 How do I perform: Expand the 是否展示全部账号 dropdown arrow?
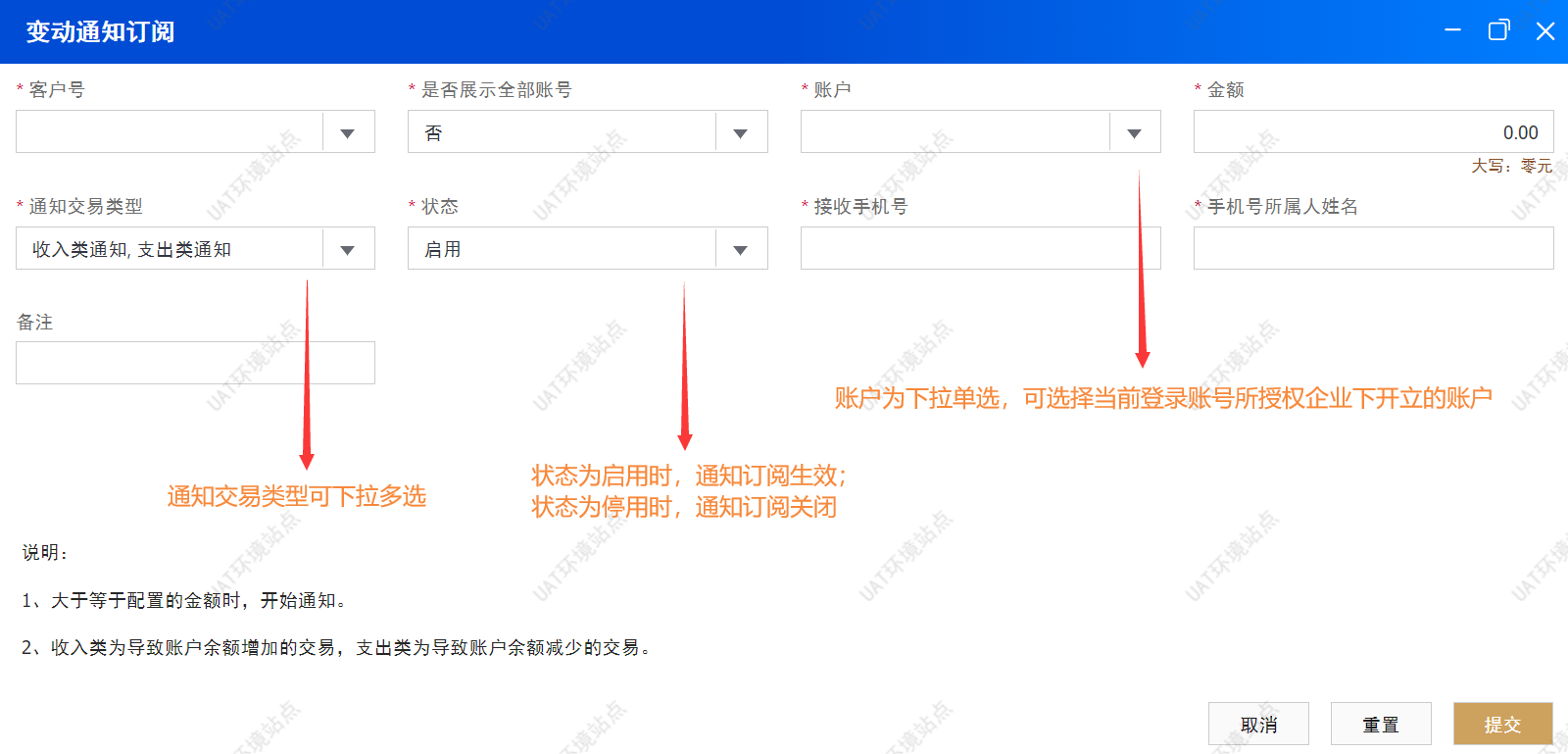[x=741, y=132]
